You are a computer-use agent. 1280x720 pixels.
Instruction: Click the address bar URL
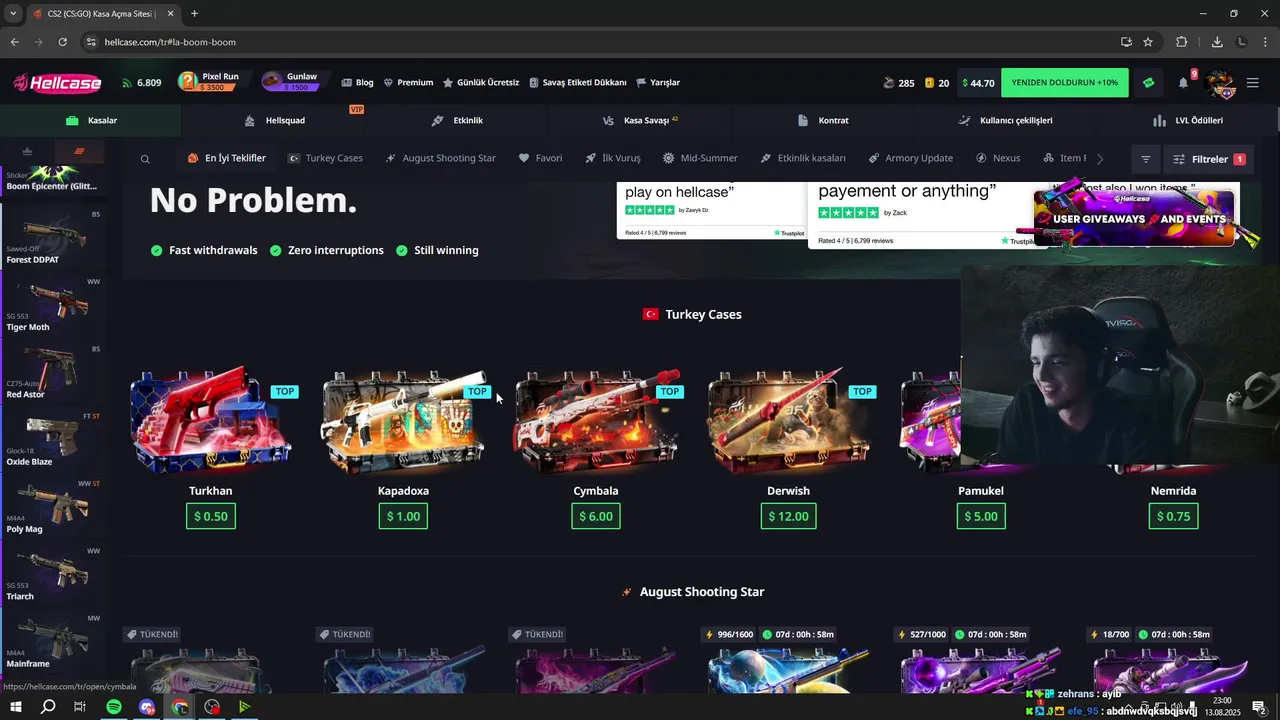[170, 42]
